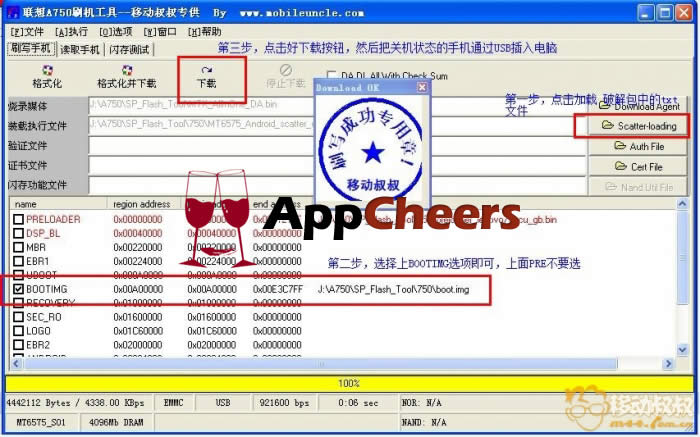Image resolution: width=700 pixels, height=437 pixels.
Task: Click the 'name' column header
Action: (x=58, y=204)
